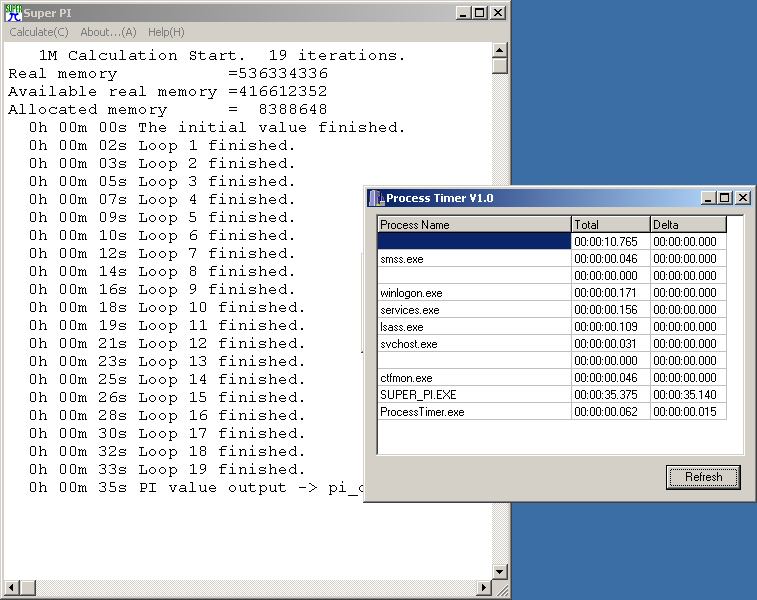Minimize the Process Timer window
This screenshot has height=600, width=757.
click(x=708, y=198)
